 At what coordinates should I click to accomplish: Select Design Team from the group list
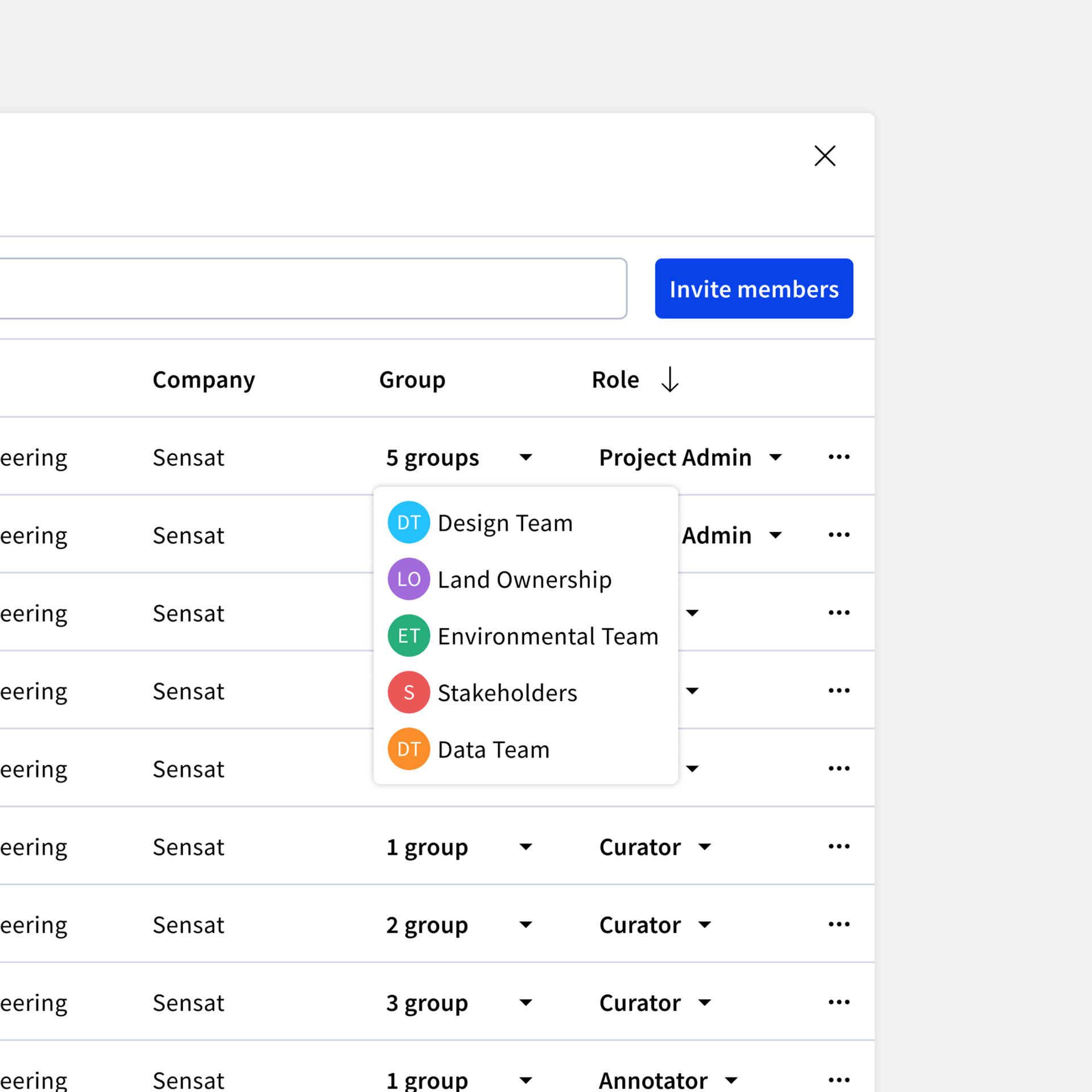(526, 522)
